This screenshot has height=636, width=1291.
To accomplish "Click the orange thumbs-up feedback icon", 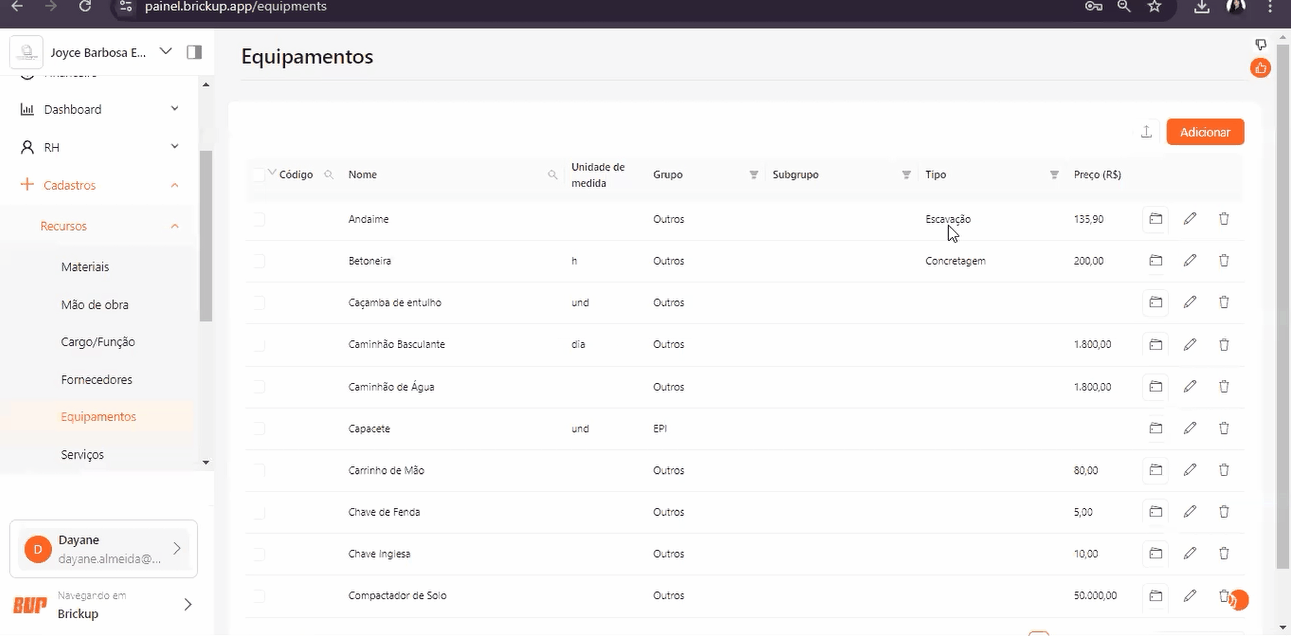I will tap(1260, 68).
